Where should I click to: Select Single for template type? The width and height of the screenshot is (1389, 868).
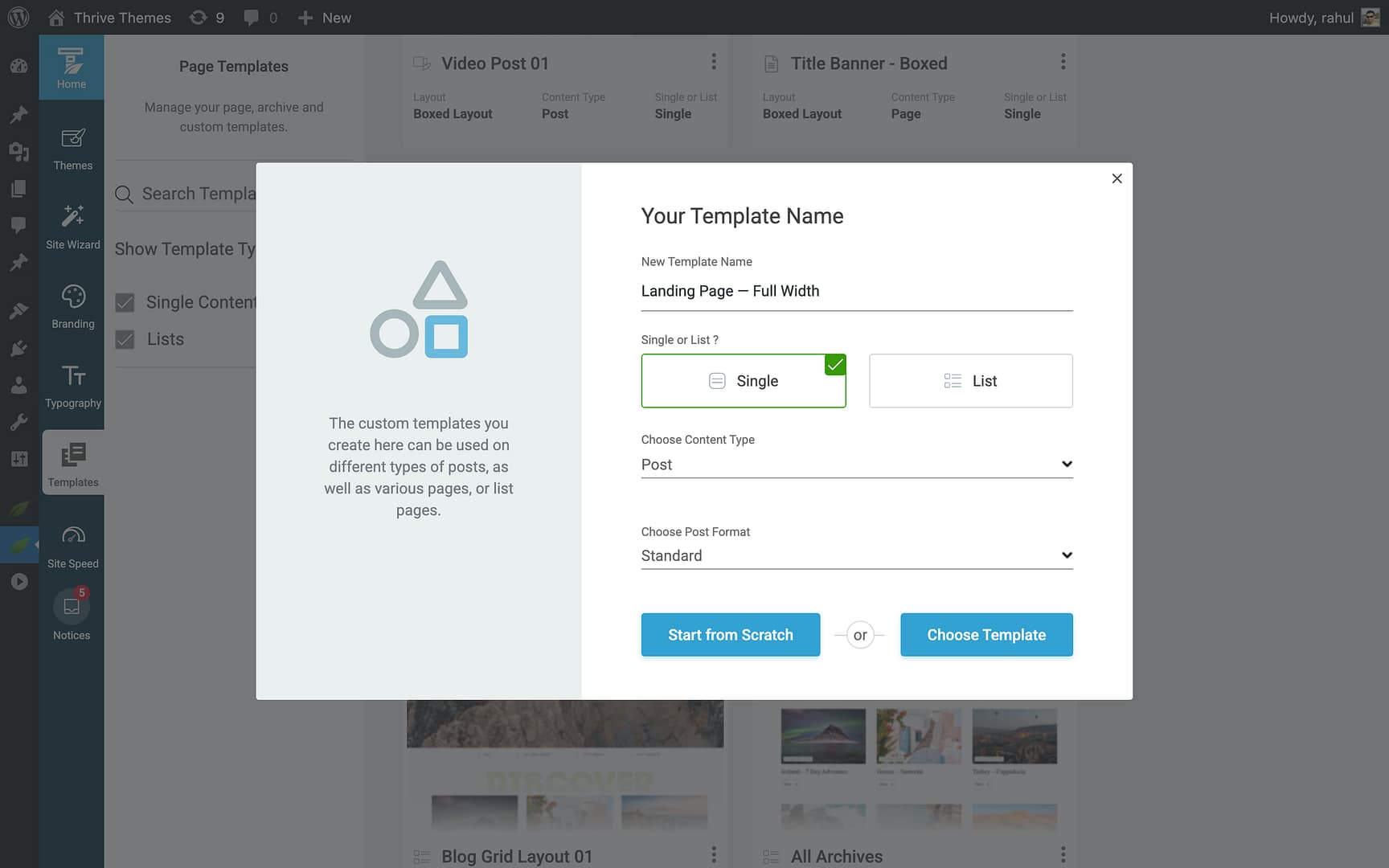coord(743,380)
